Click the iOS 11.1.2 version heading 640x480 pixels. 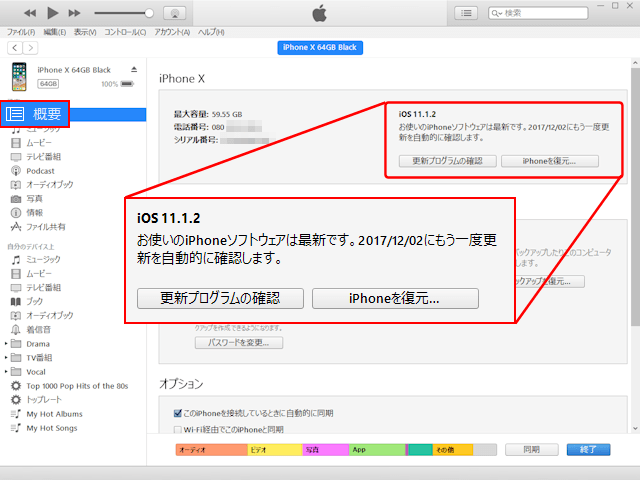tap(417, 114)
